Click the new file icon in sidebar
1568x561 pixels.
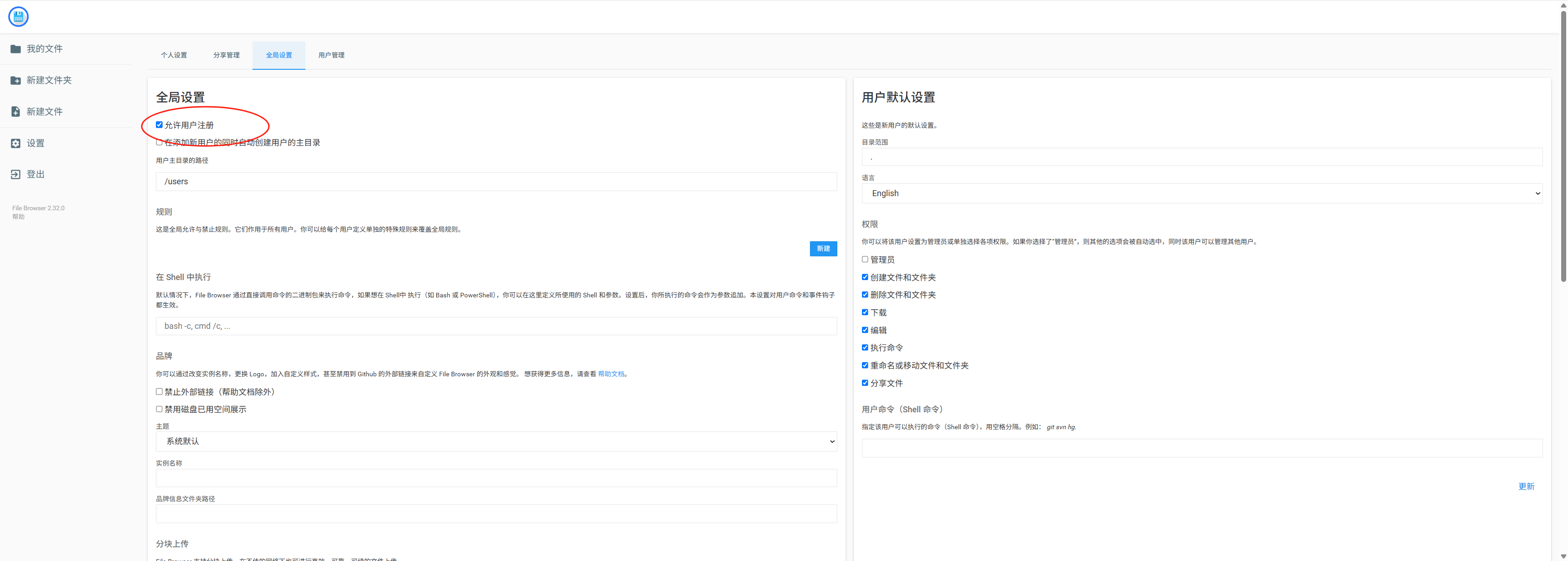tap(16, 111)
